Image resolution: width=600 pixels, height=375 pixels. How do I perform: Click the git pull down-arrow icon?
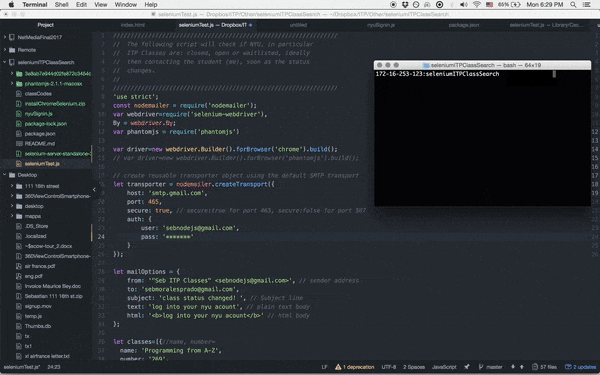coord(513,367)
